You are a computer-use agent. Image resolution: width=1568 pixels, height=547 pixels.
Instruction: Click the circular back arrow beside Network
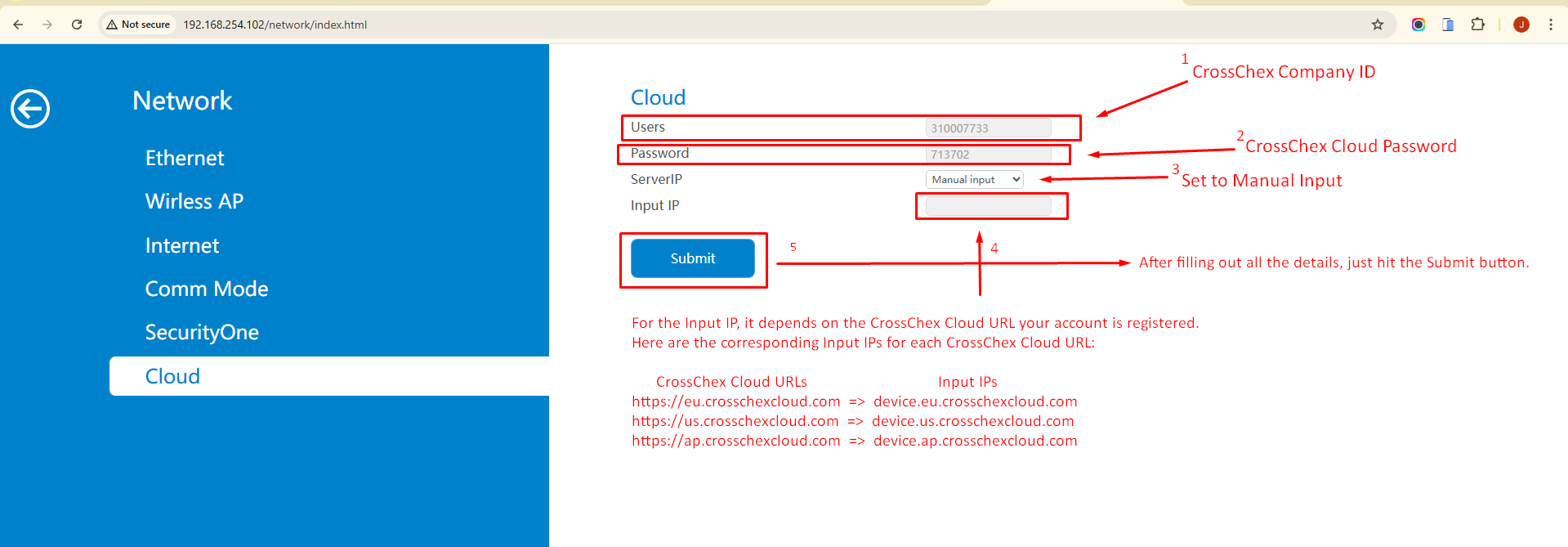[x=30, y=109]
